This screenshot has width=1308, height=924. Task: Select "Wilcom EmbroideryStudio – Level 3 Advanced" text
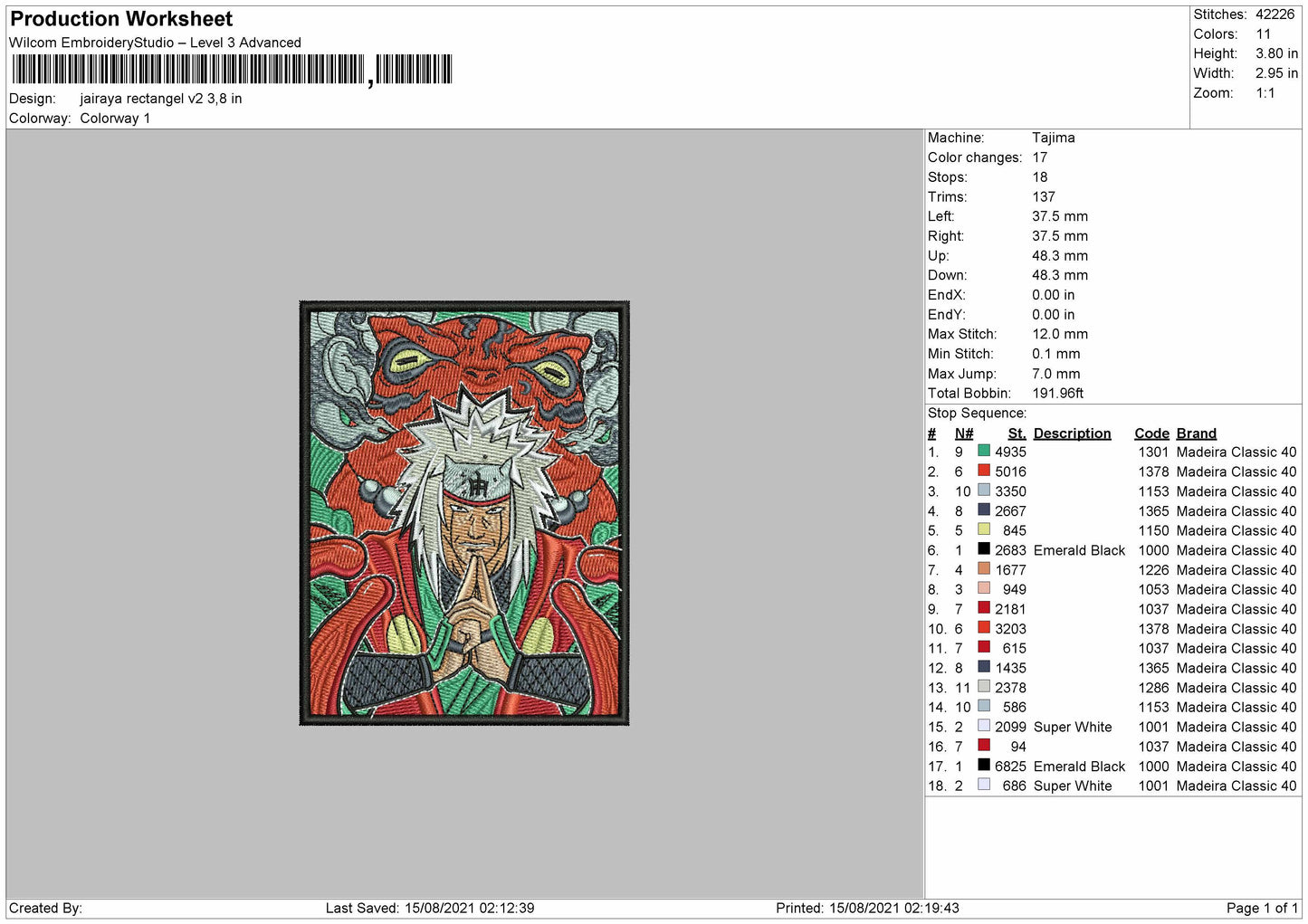click(155, 43)
